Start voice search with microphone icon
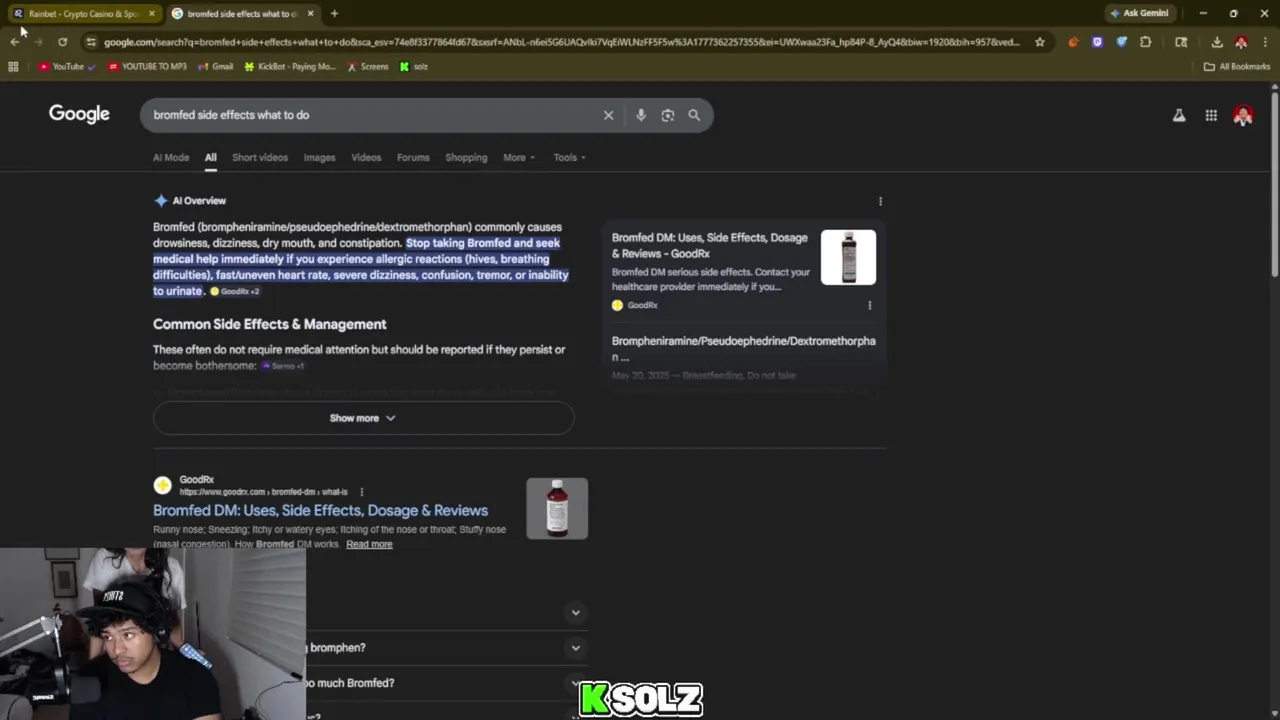The height and width of the screenshot is (720, 1280). [641, 115]
